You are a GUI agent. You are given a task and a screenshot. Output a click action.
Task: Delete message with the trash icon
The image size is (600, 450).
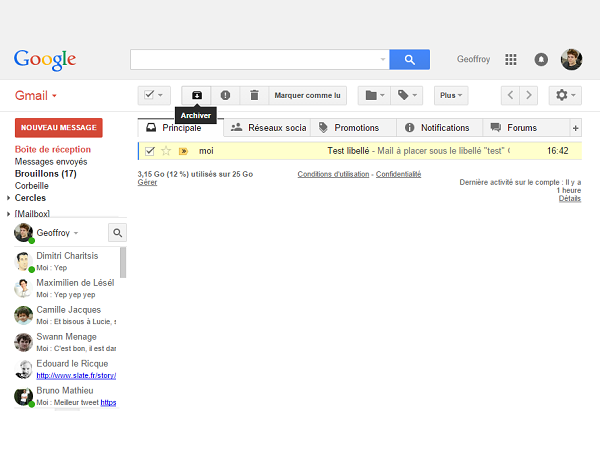pos(254,95)
